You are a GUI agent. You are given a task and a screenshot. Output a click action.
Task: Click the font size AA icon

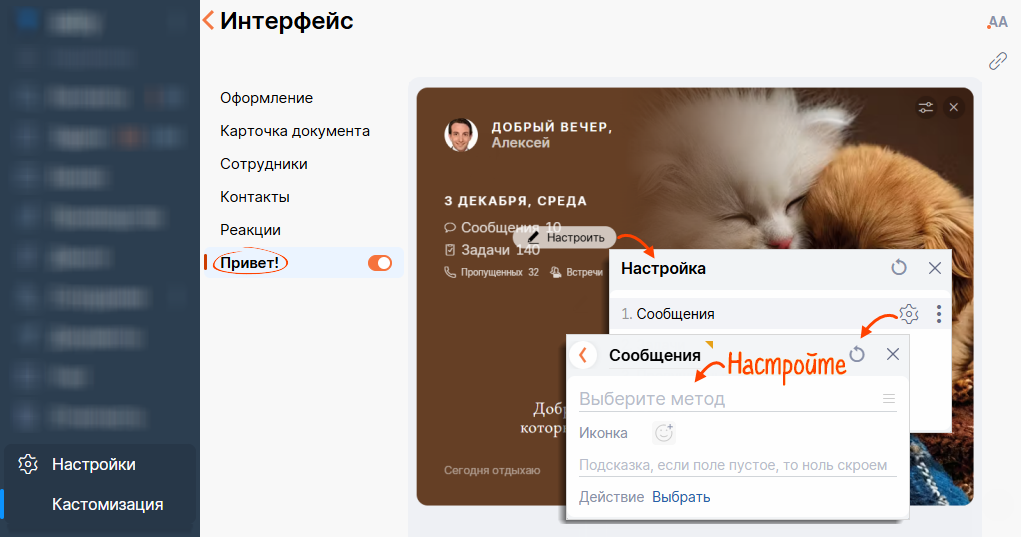[x=998, y=23]
